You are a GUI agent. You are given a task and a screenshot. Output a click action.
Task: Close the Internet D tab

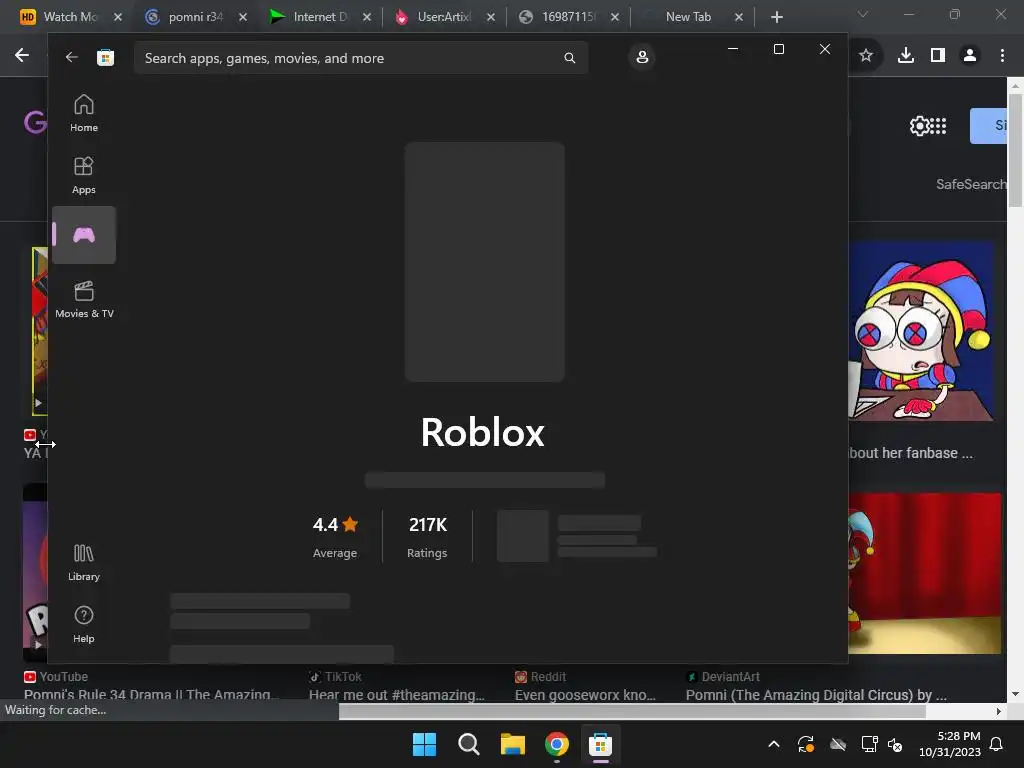(367, 17)
